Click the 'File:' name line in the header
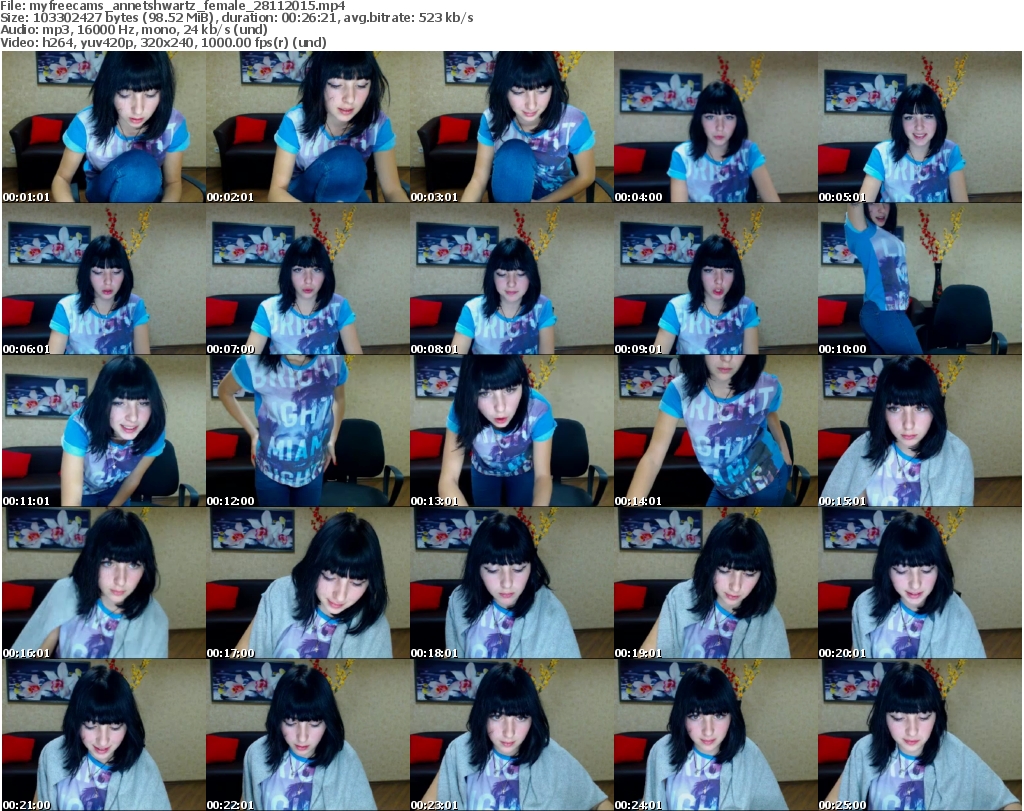This screenshot has height=811, width=1024. point(173,6)
